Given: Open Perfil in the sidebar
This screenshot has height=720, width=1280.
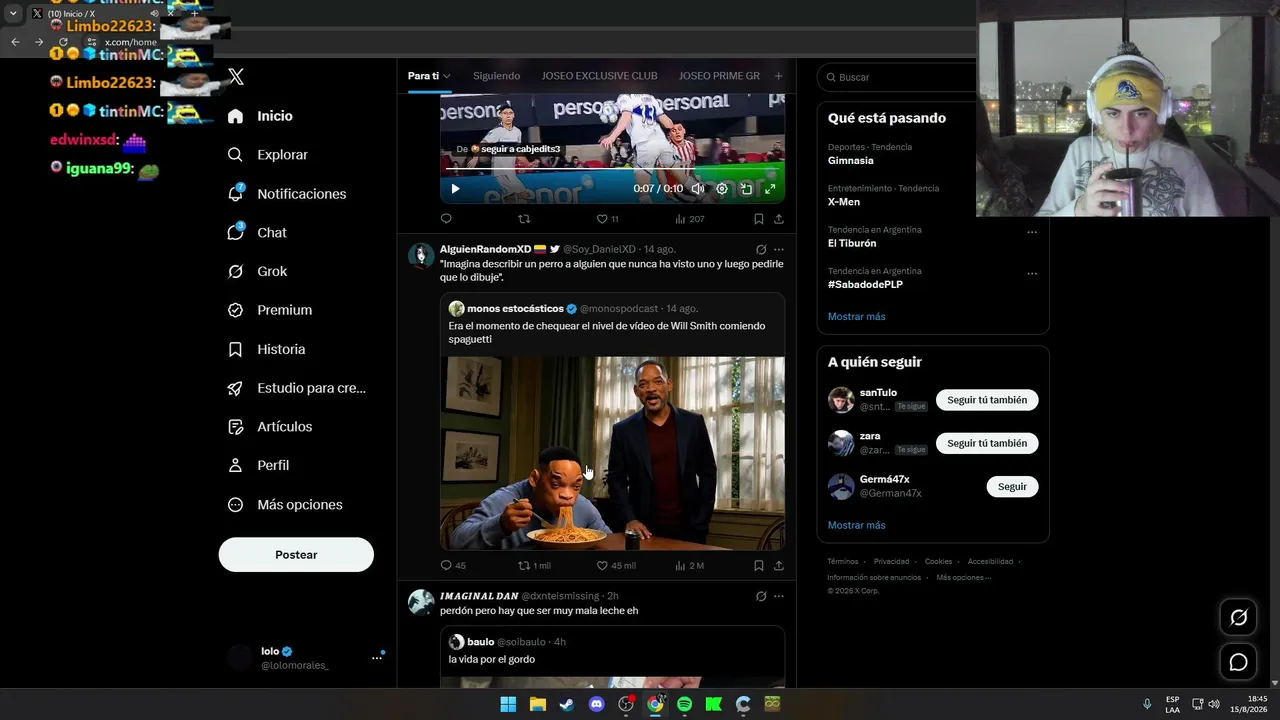Looking at the screenshot, I should pos(258,465).
